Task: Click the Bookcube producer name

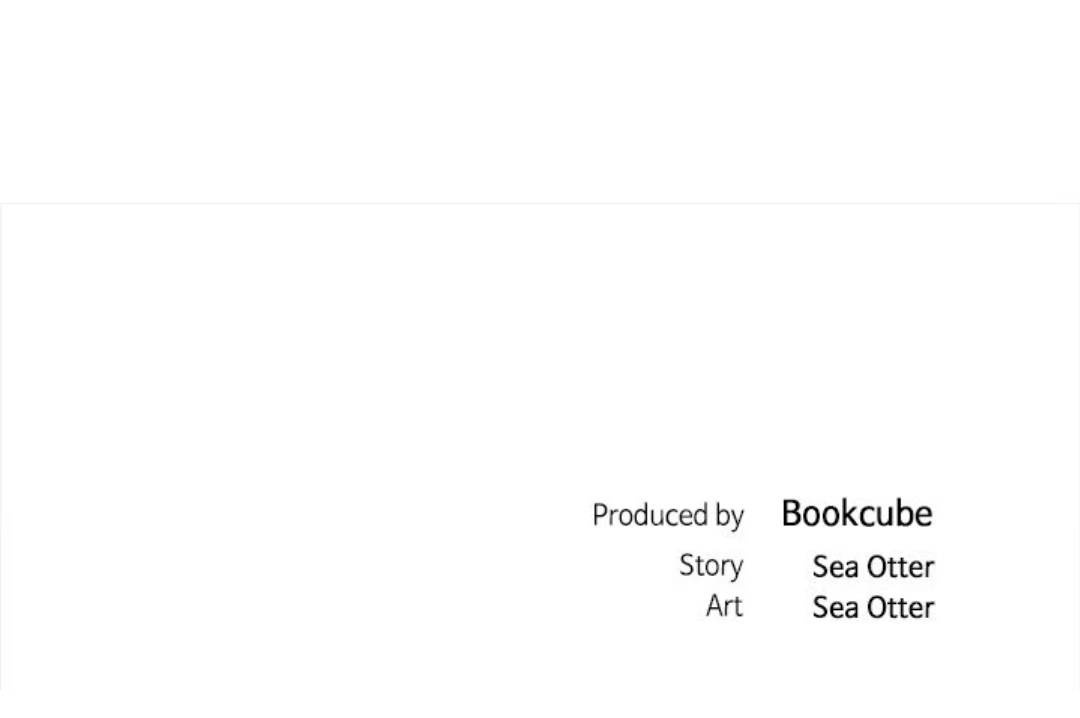Action: point(856,514)
